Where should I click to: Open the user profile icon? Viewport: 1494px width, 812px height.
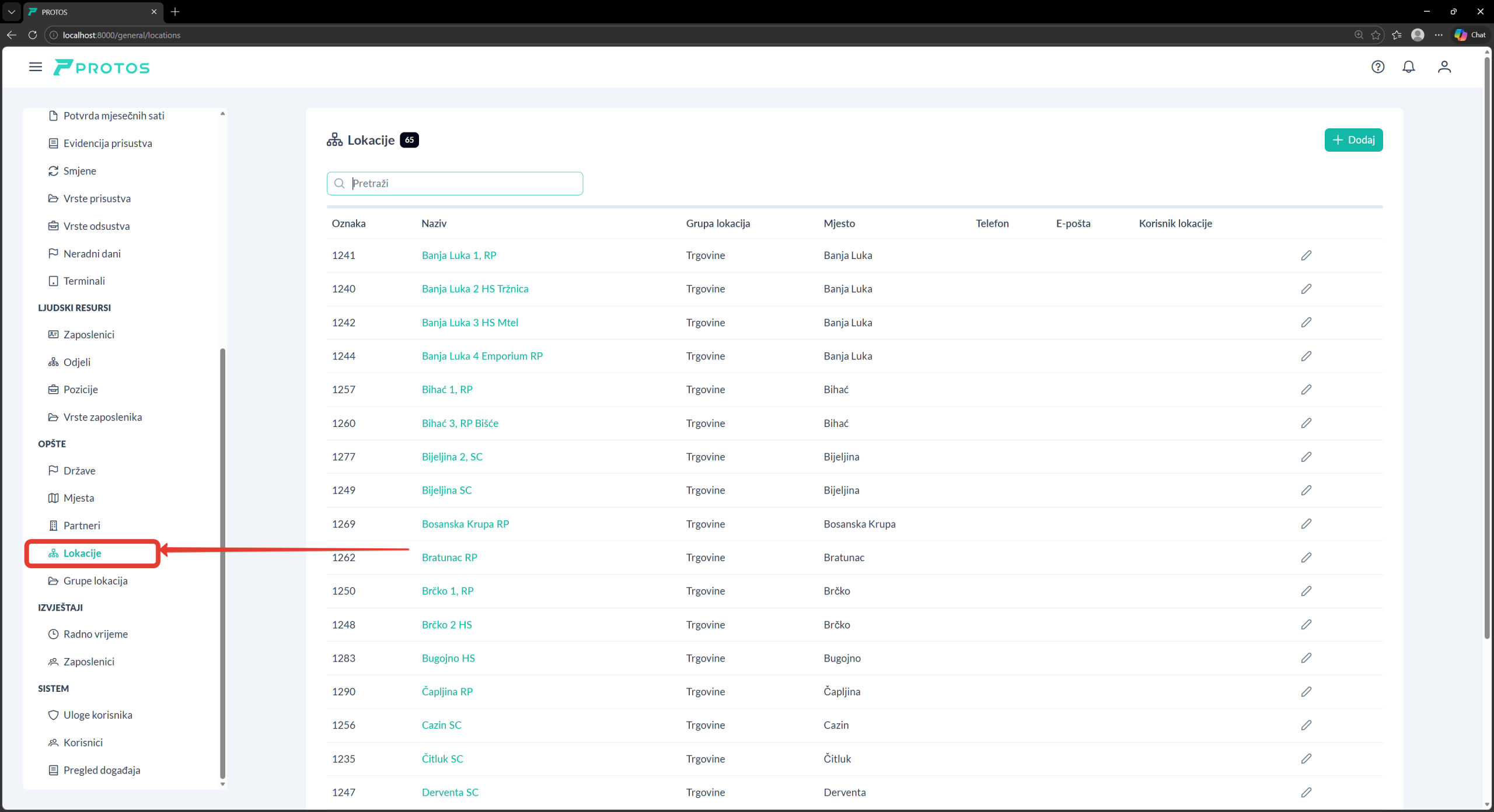[x=1444, y=67]
